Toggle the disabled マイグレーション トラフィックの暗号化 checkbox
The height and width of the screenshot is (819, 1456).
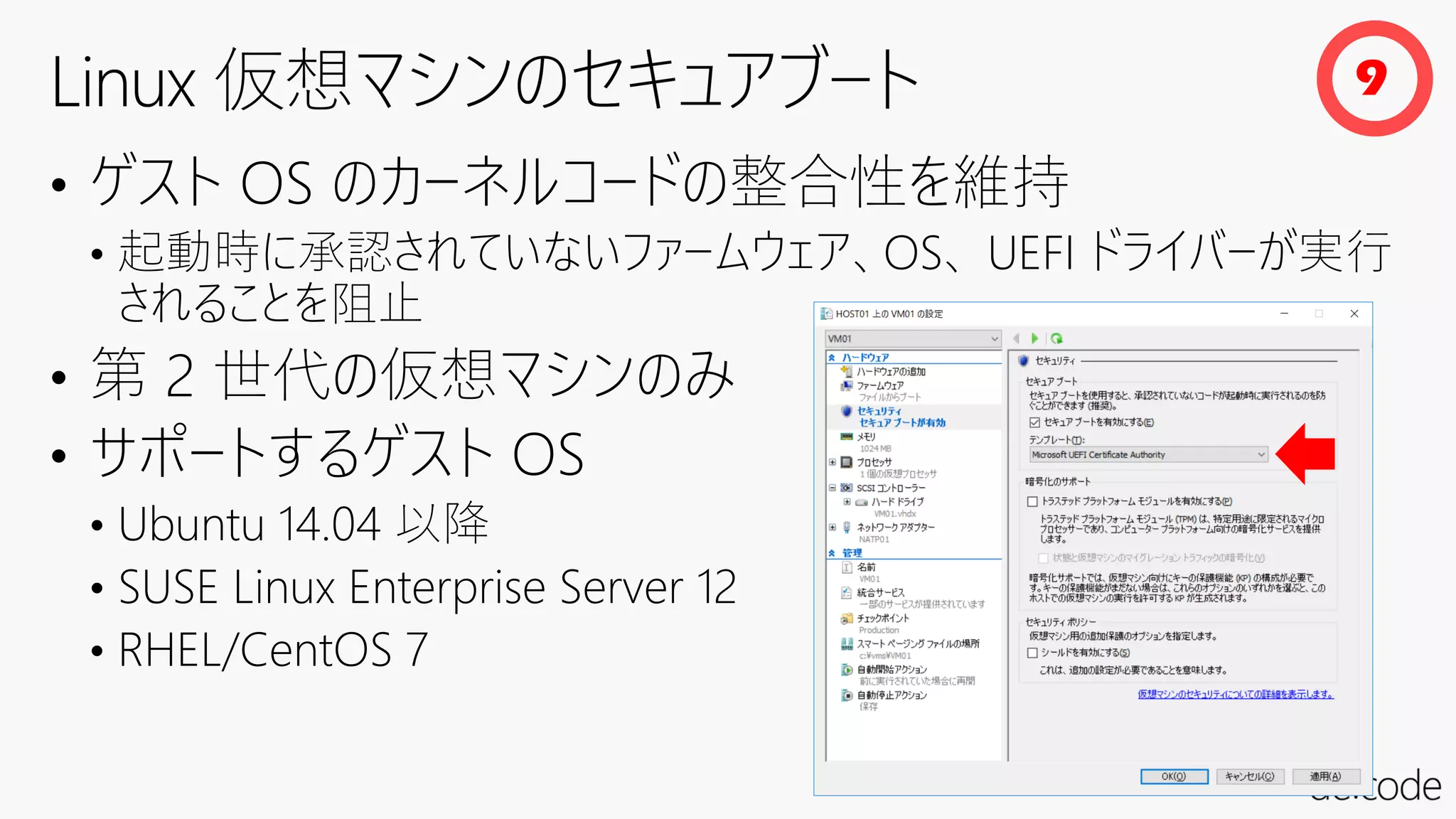(x=1044, y=558)
